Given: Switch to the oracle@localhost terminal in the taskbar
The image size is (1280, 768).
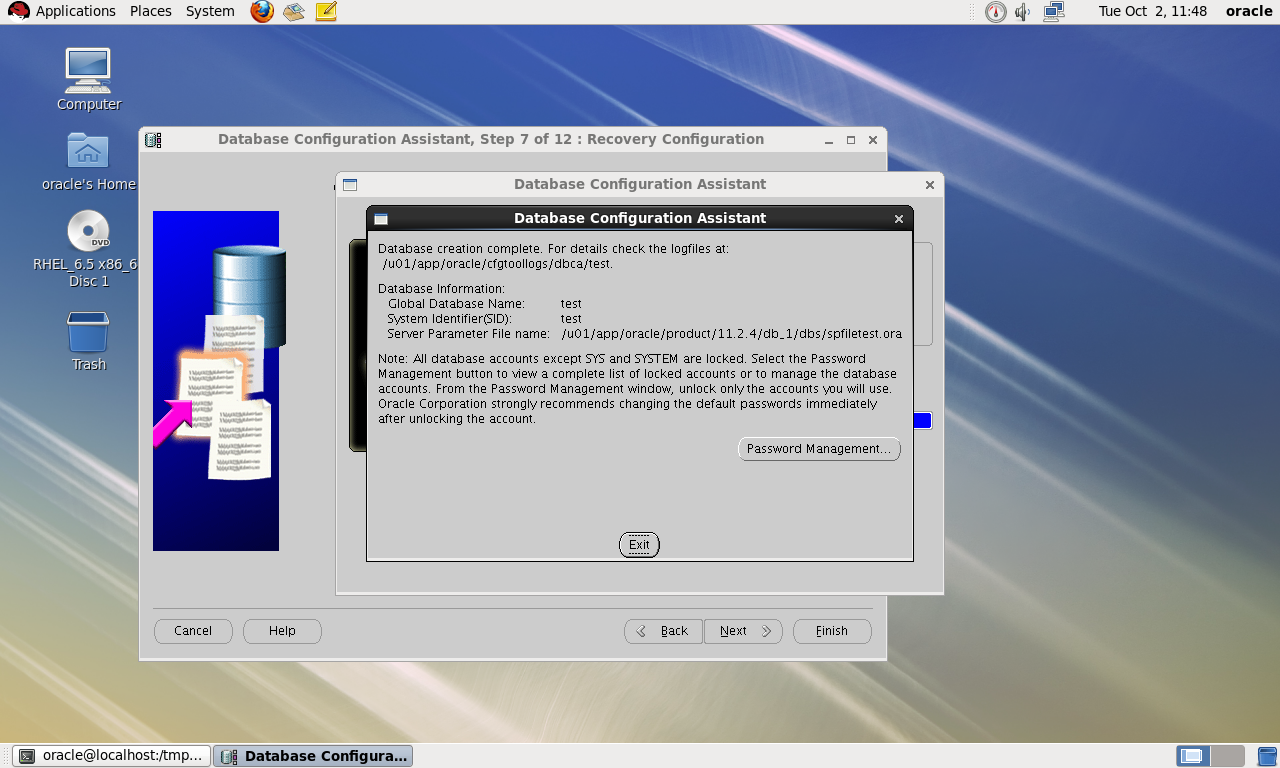Looking at the screenshot, I should 112,756.
